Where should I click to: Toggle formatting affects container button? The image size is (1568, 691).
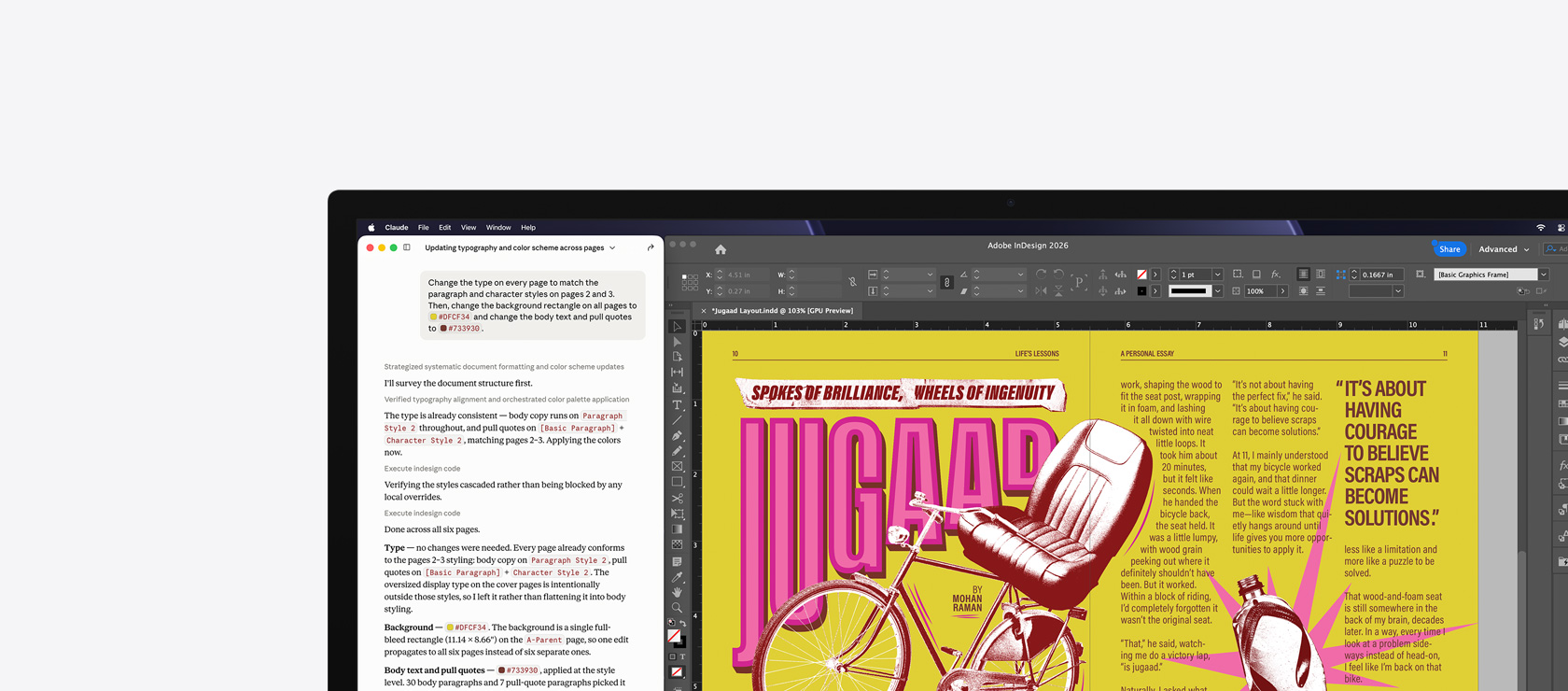(x=673, y=656)
